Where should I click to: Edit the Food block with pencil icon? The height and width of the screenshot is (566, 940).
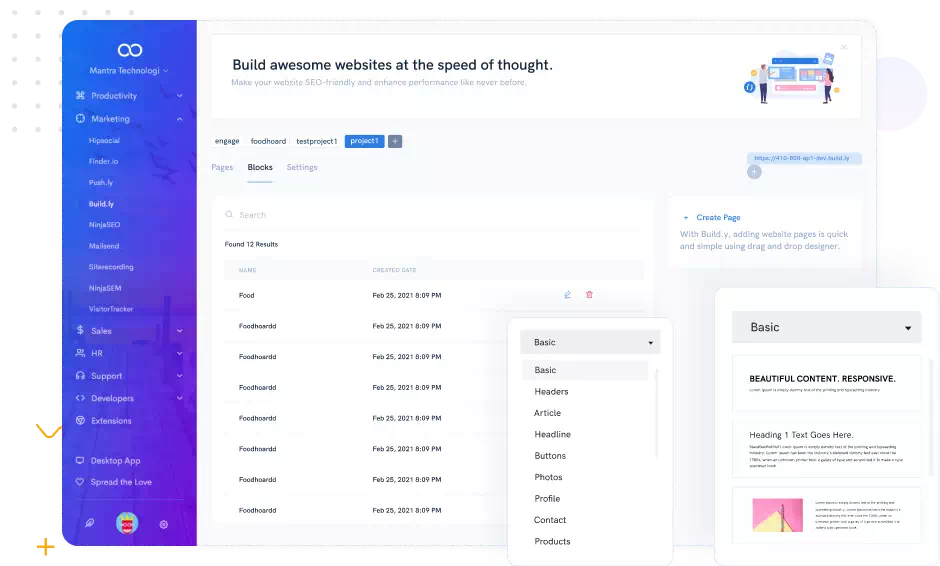coord(567,295)
